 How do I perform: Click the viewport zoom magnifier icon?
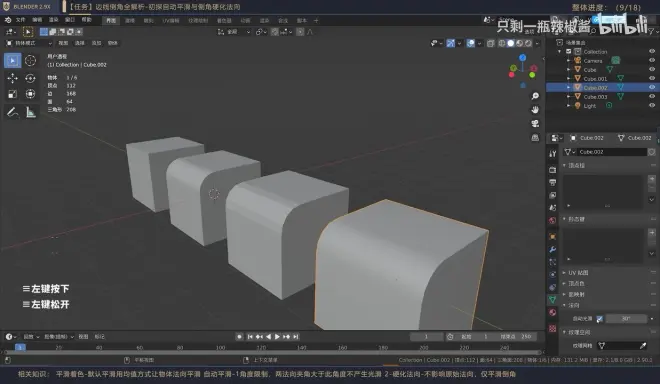click(x=535, y=96)
